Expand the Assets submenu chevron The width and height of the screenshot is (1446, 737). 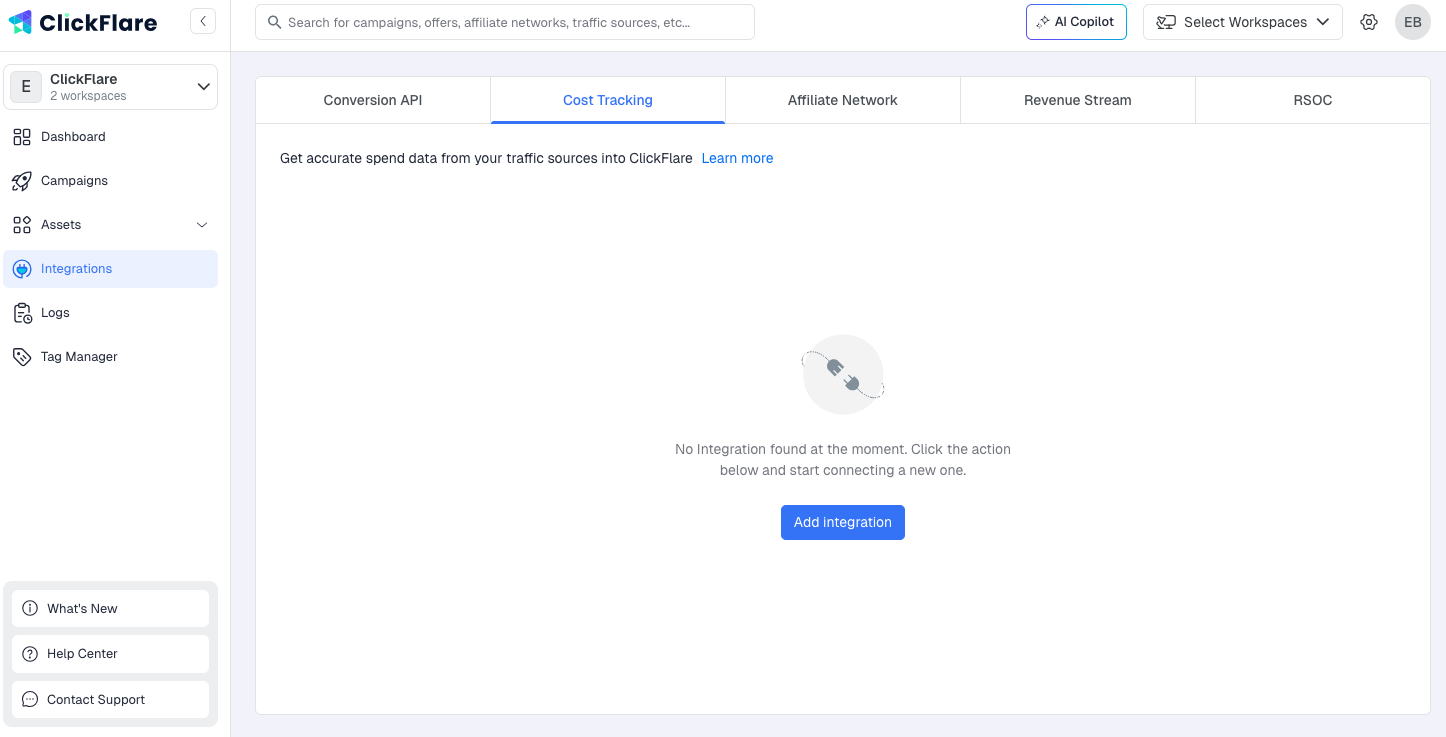click(202, 225)
